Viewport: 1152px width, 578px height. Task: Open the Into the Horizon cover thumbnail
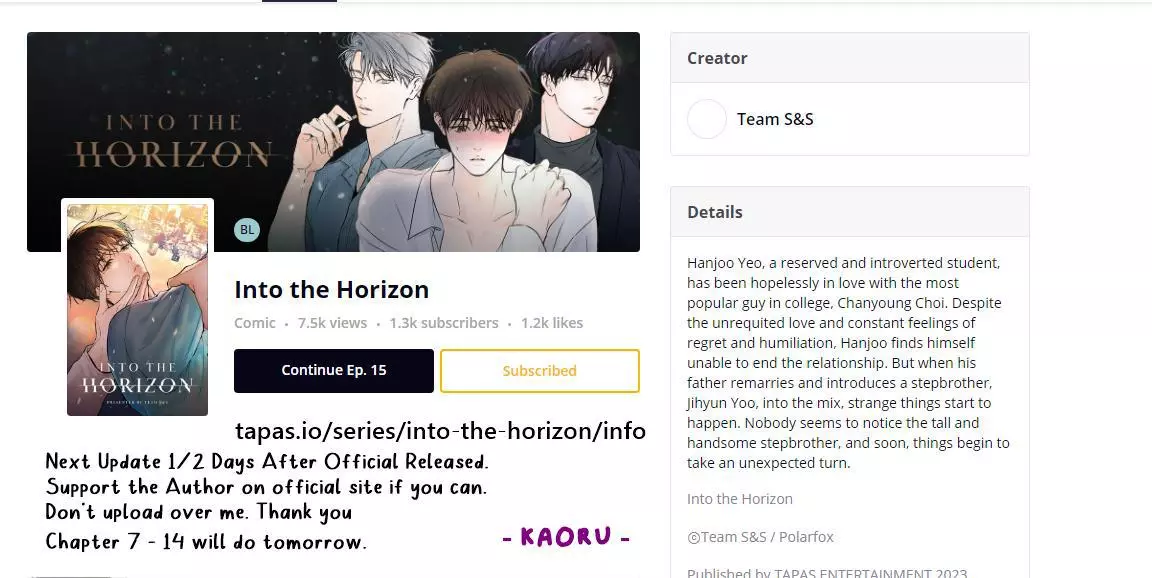point(137,309)
